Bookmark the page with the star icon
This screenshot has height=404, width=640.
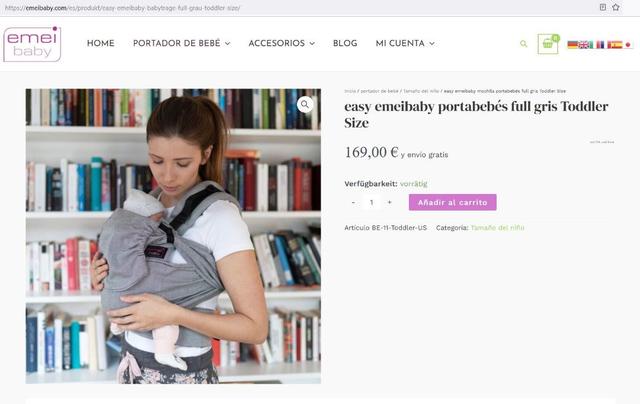[616, 7]
